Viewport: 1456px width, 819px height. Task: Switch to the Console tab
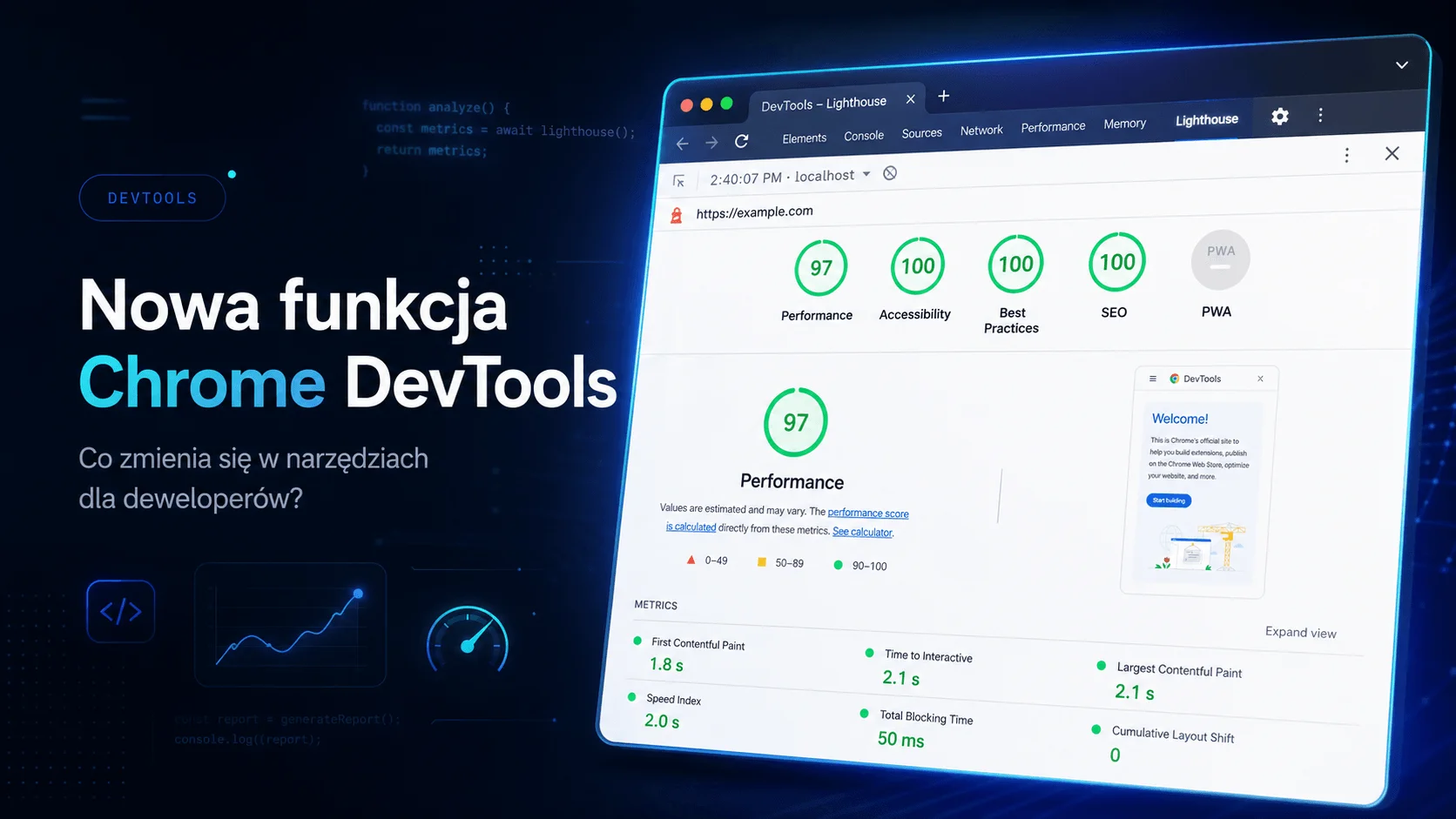pyautogui.click(x=864, y=136)
